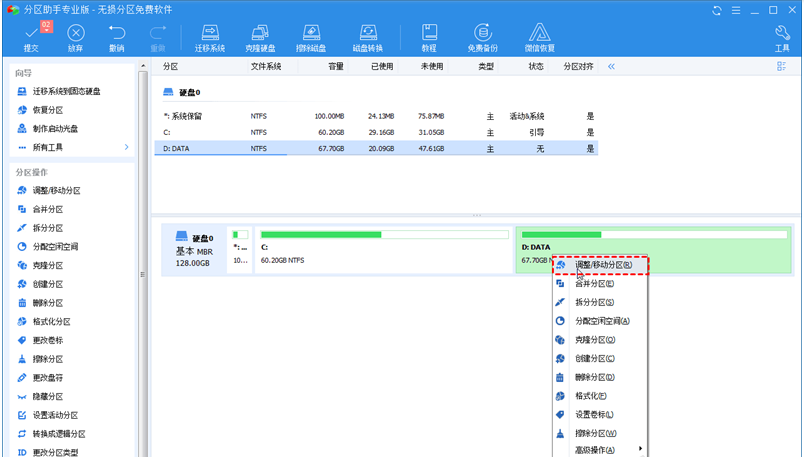Choose 拆分分区 in the left sidebar
This screenshot has height=457, width=804.
pos(48,228)
